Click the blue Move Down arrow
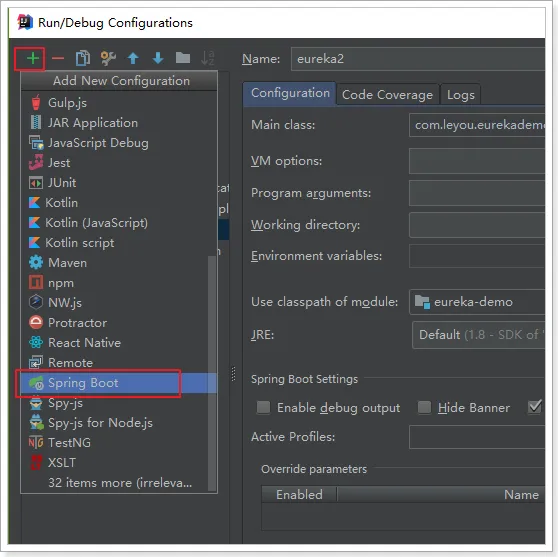 [x=158, y=58]
